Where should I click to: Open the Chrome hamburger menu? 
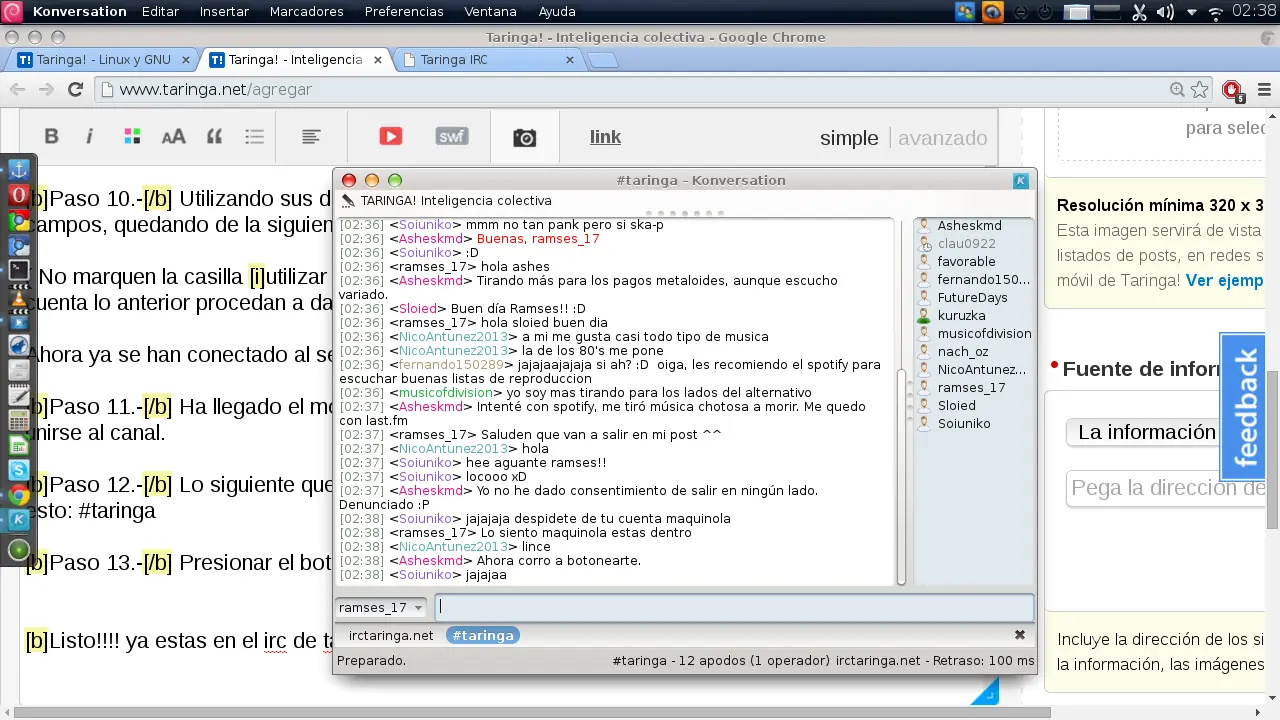pyautogui.click(x=1264, y=89)
